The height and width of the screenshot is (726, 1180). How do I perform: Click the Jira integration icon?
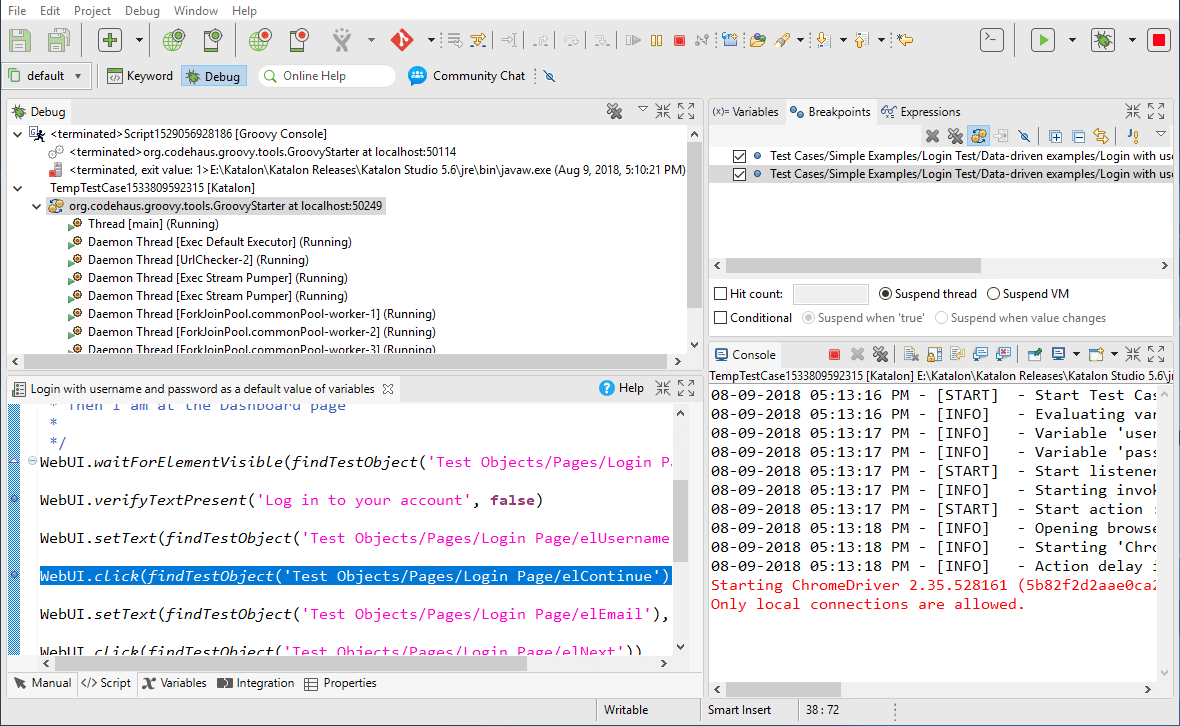pyautogui.click(x=342, y=40)
